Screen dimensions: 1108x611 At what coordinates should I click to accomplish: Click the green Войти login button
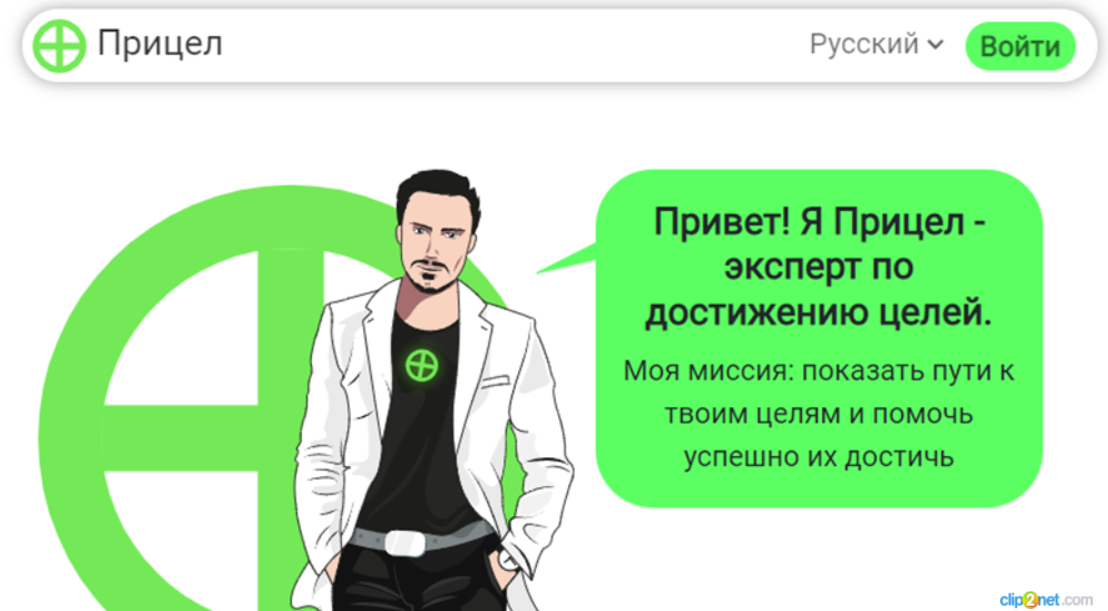(1020, 46)
